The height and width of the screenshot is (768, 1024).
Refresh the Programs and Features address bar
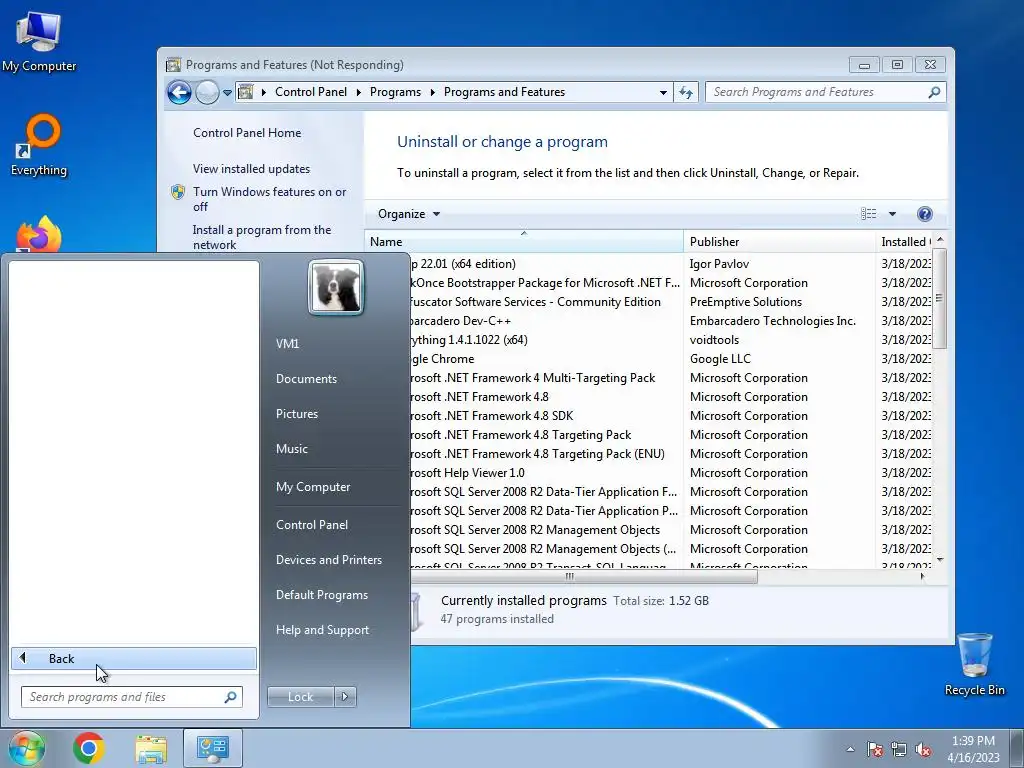[x=686, y=92]
